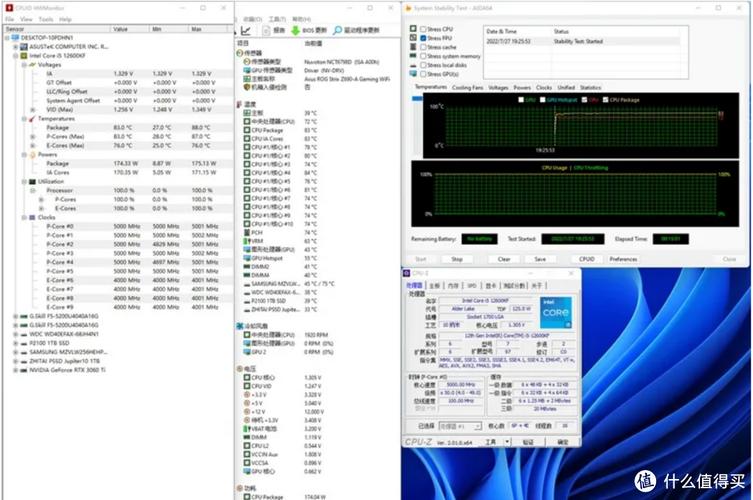Enable the Stress GPU(s) checkbox
This screenshot has height=500, width=753.
tap(423, 74)
